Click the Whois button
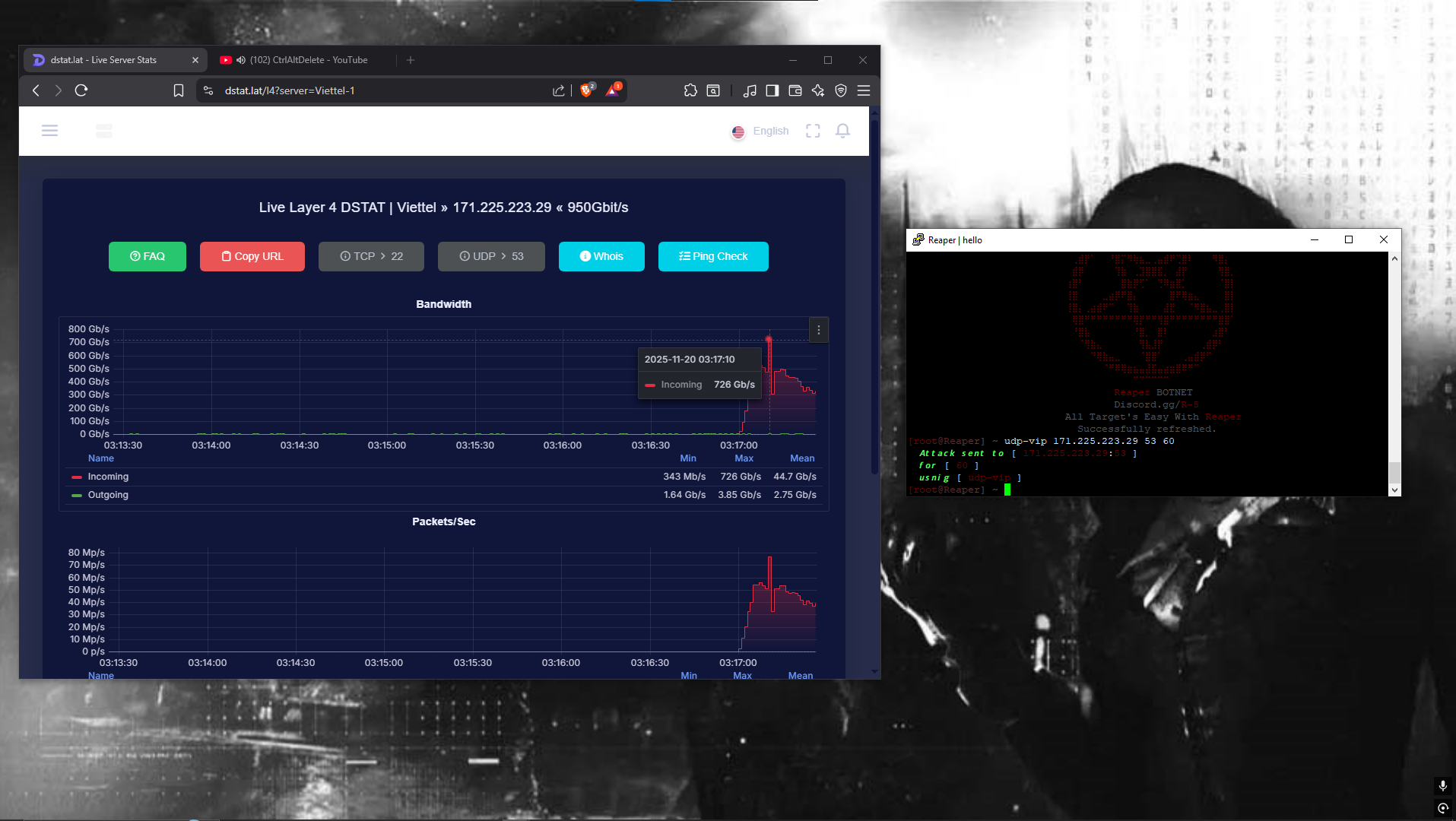 tap(601, 256)
